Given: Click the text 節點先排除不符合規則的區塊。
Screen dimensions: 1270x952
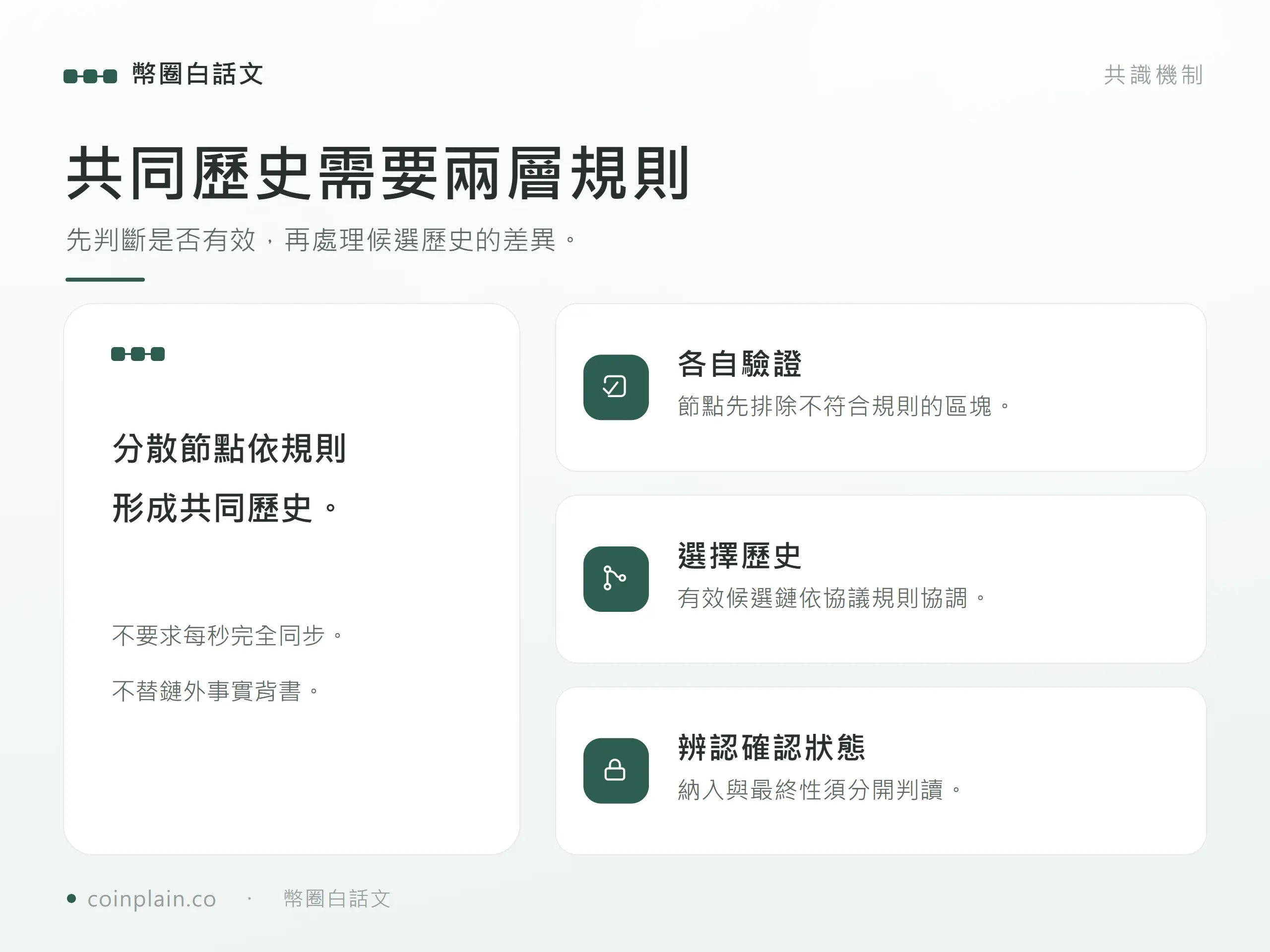Looking at the screenshot, I should tap(844, 406).
